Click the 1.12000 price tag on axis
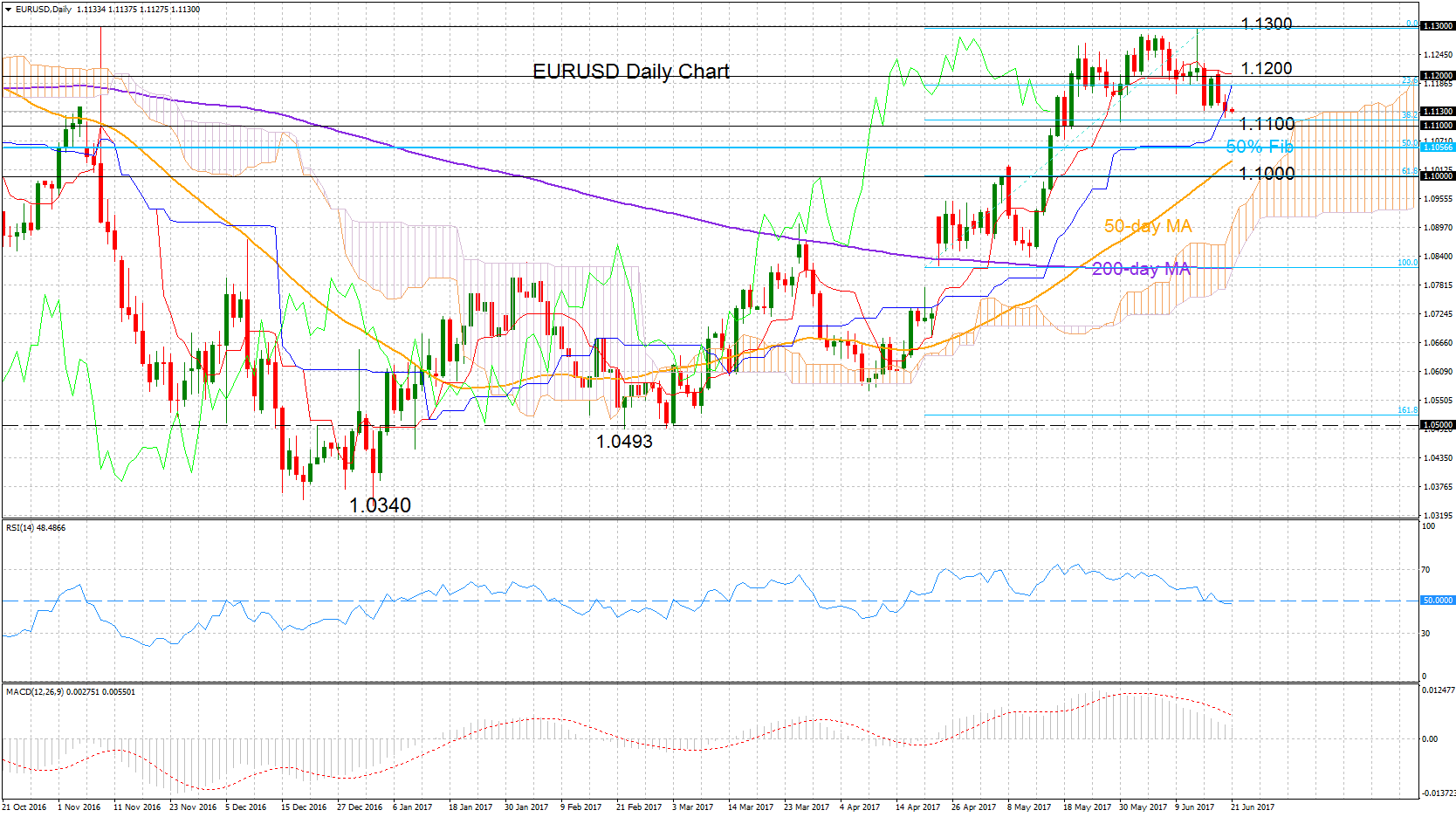This screenshot has height=817, width=1456. point(1438,76)
